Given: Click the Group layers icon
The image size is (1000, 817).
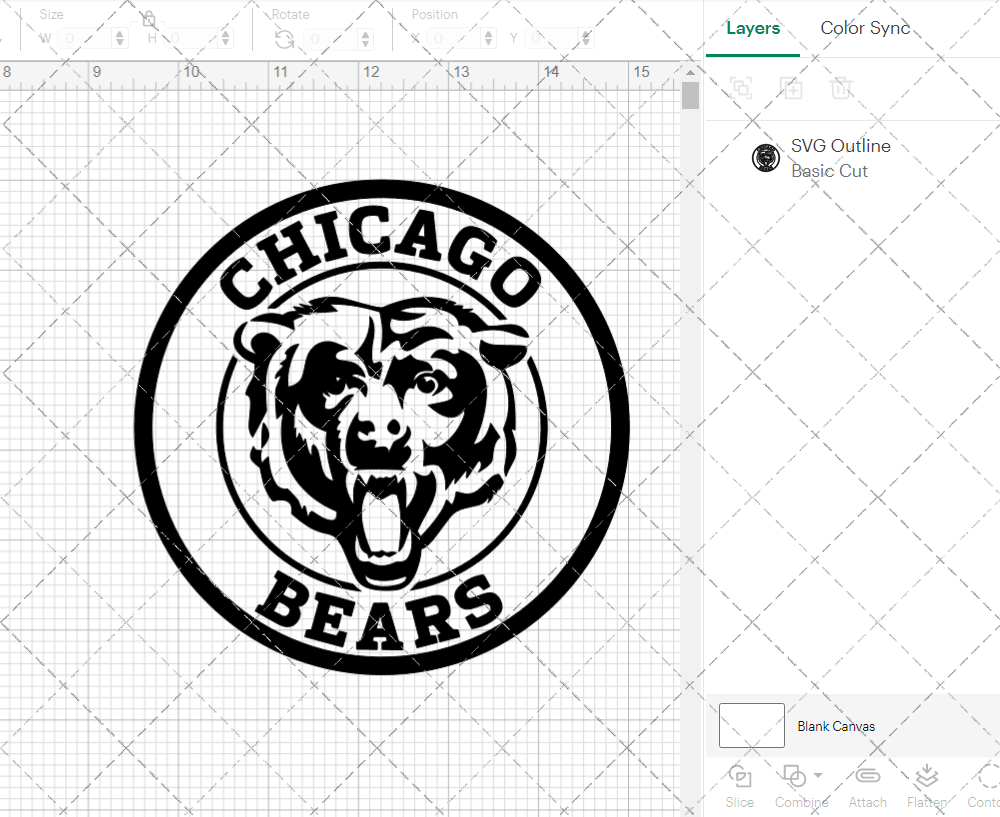Looking at the screenshot, I should (741, 88).
